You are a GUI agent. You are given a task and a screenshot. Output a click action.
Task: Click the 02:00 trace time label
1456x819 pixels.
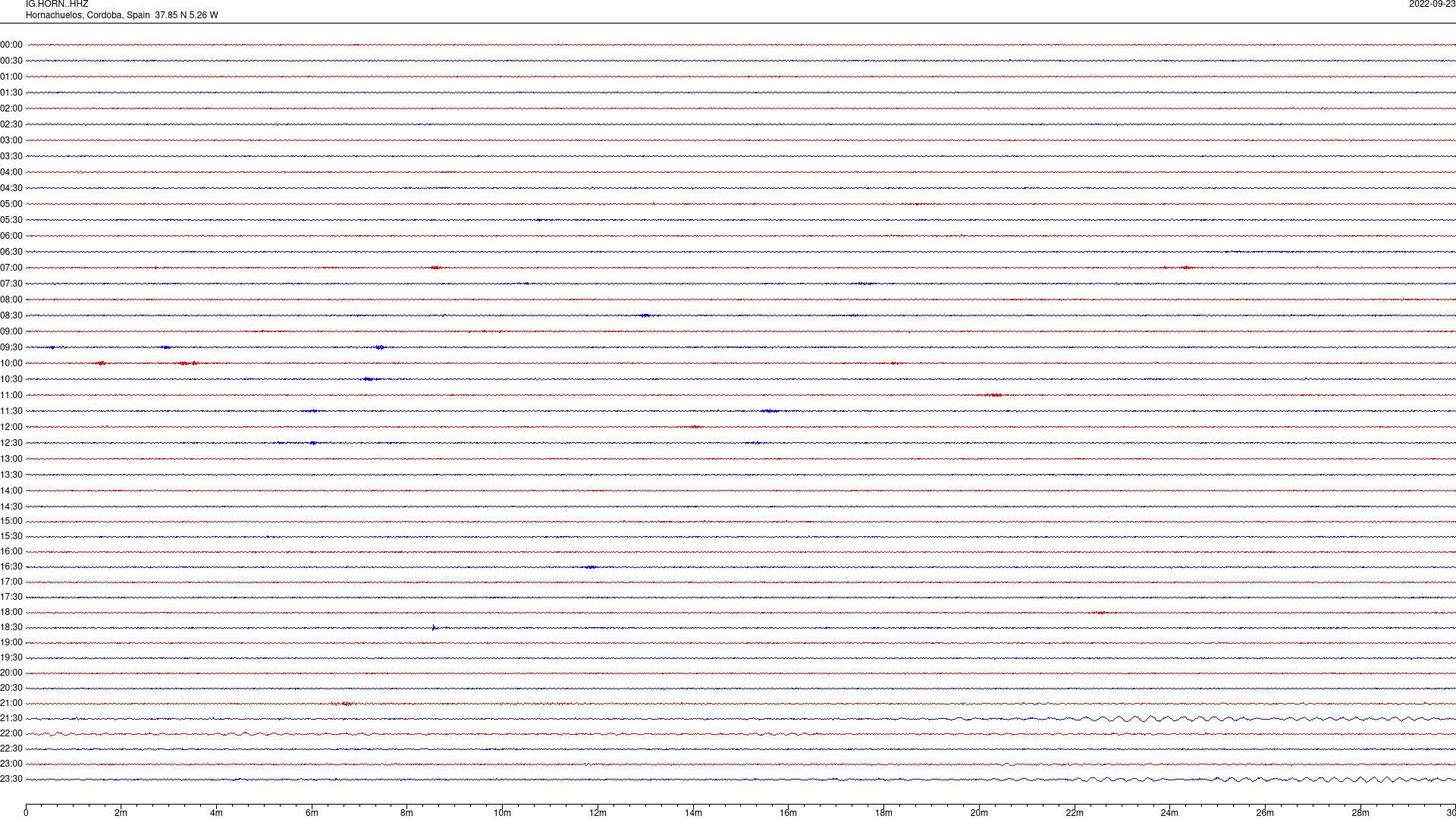tap(11, 108)
